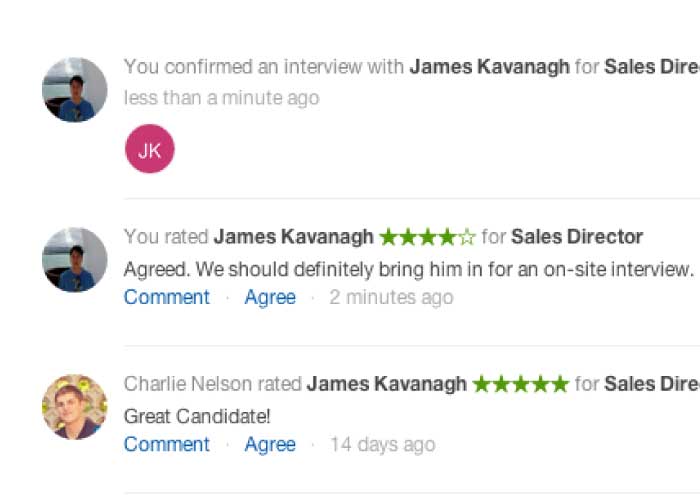Agree with your on-site interview review
The width and height of the screenshot is (700, 500).
coord(270,297)
